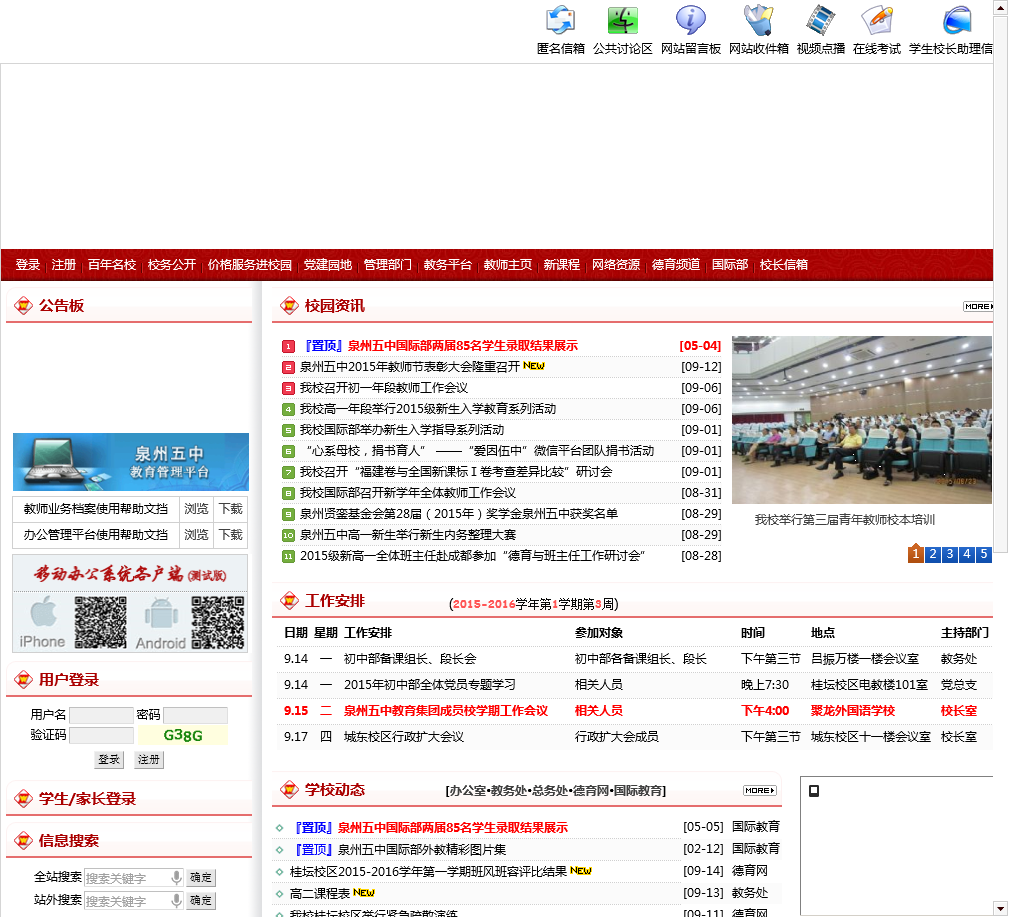The image size is (1009, 917).
Task: Focus the 密码 input field
Action: point(196,715)
